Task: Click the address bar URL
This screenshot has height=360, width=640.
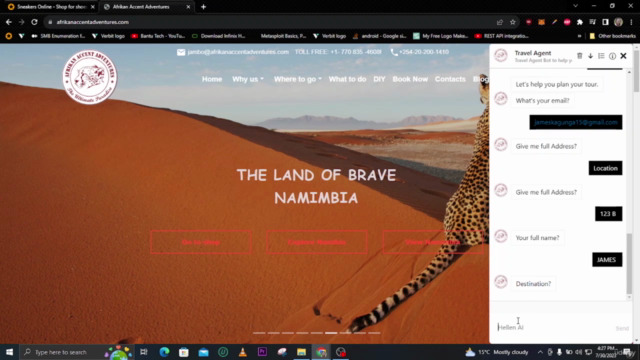Action: click(x=93, y=22)
